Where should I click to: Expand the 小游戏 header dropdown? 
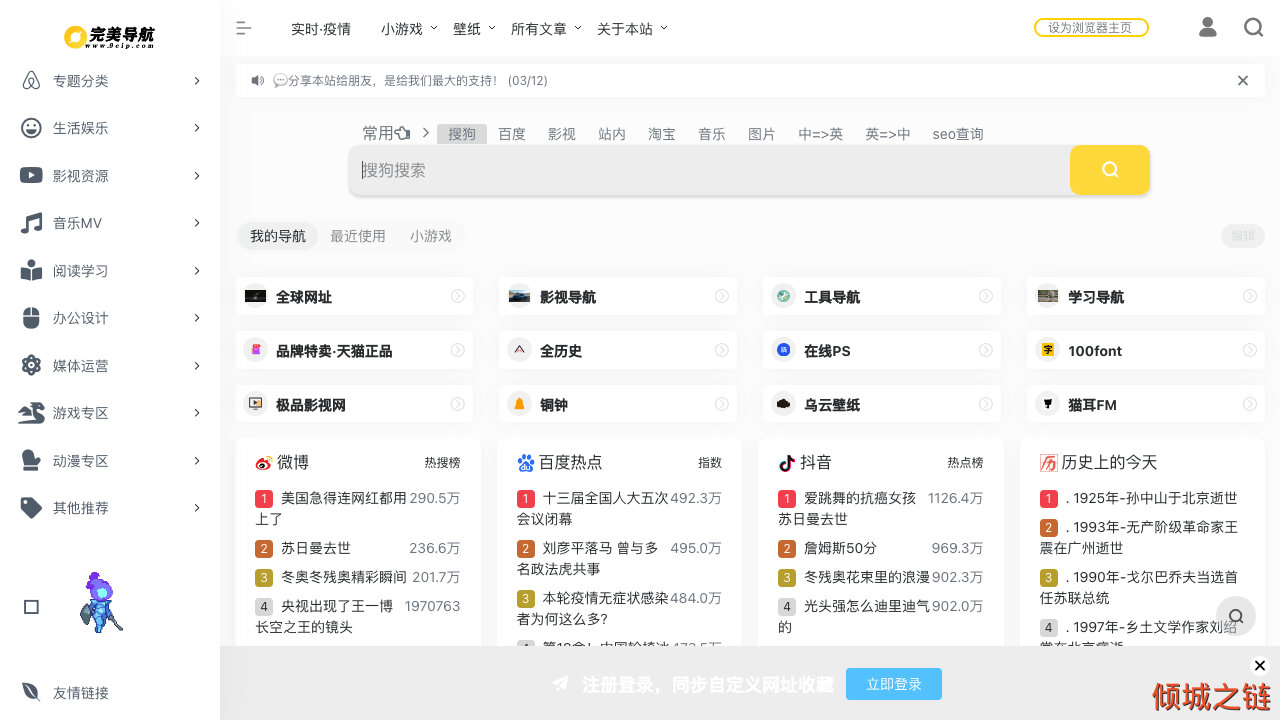click(434, 28)
